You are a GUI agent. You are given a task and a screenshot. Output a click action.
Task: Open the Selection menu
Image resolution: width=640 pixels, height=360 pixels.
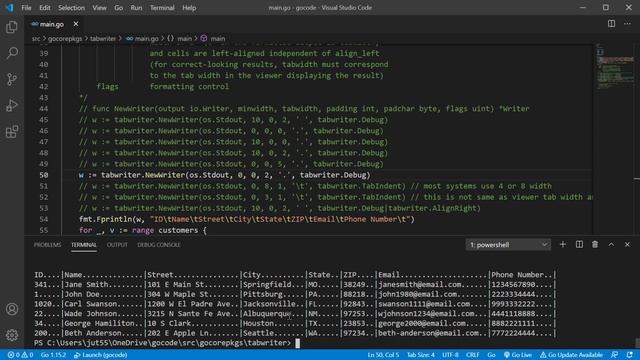[71, 8]
